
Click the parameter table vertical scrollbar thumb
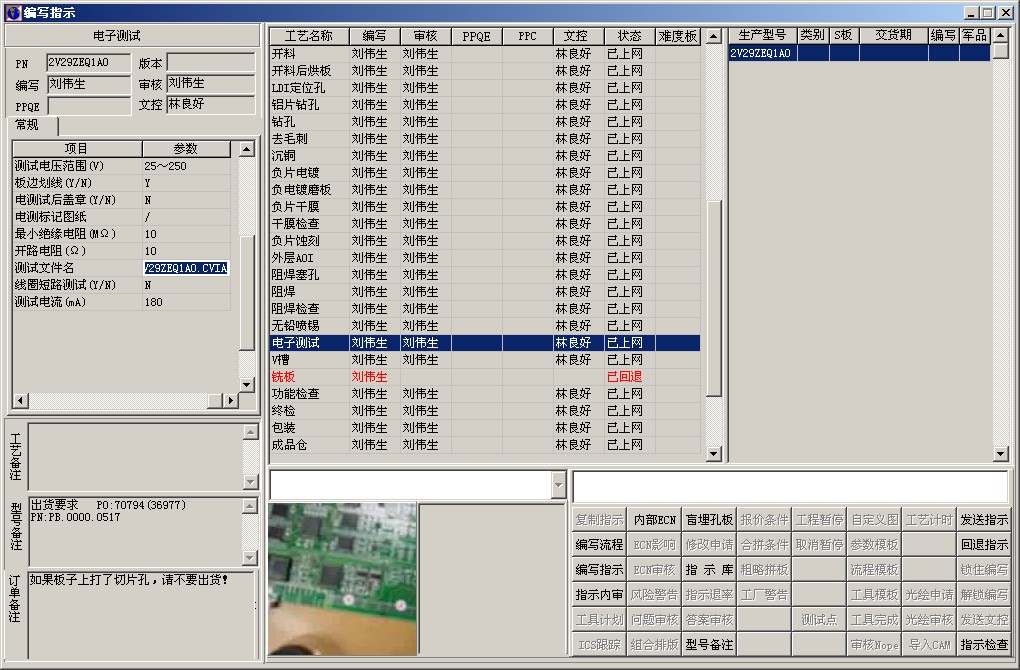(247, 293)
